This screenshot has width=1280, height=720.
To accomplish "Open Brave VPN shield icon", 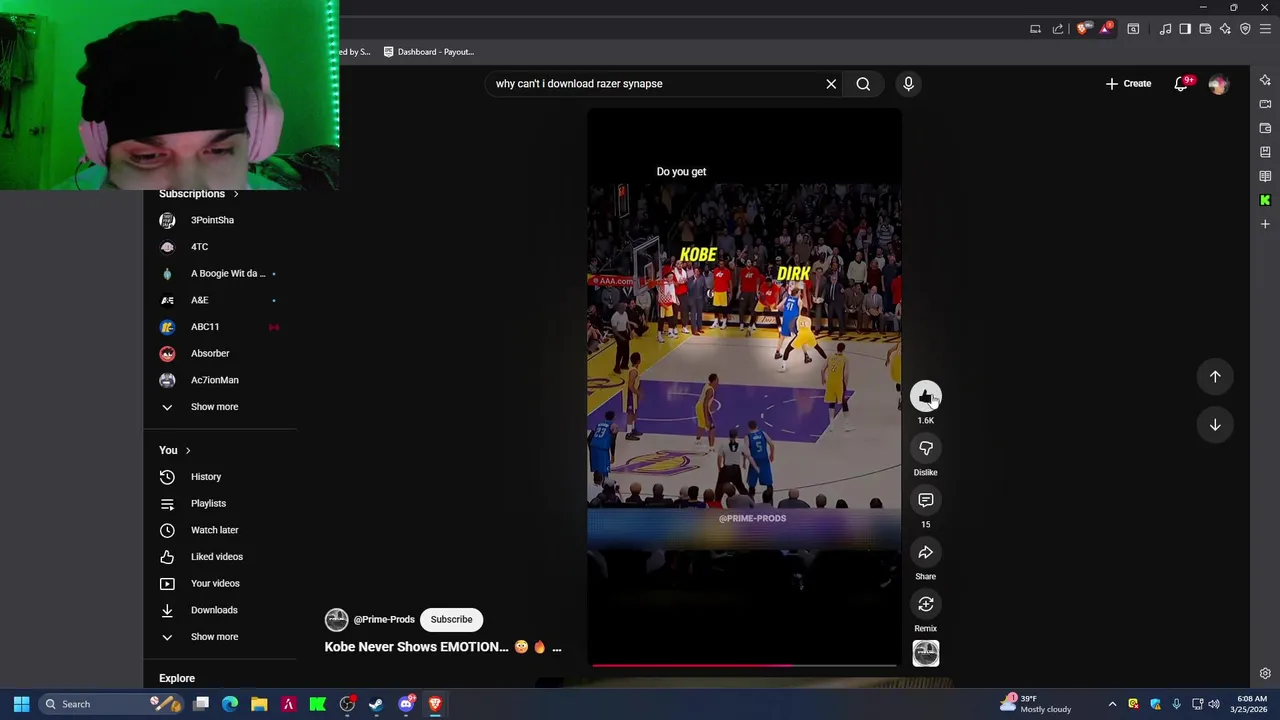I will [1245, 29].
